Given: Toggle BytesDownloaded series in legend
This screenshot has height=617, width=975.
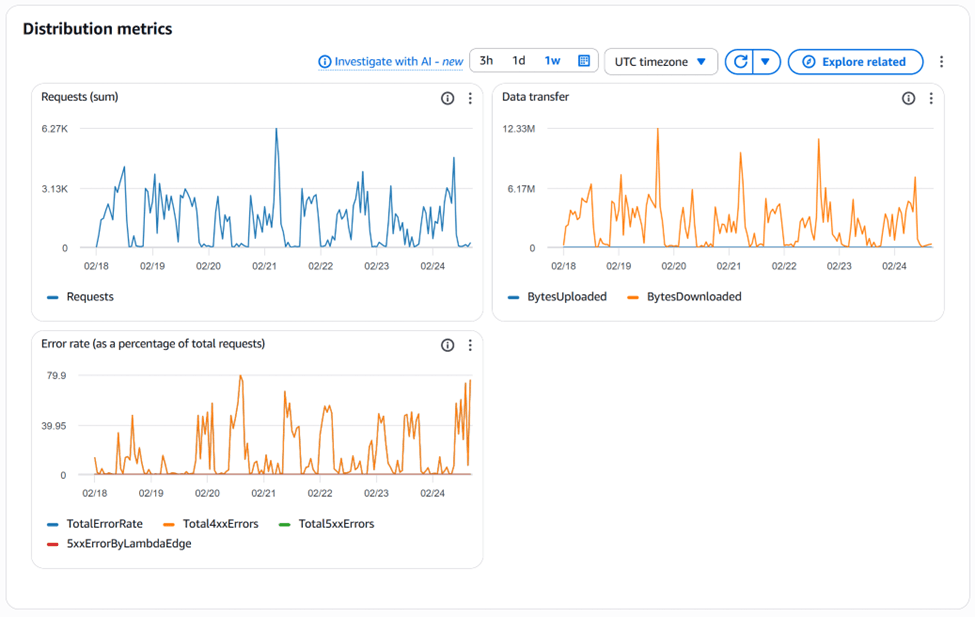Looking at the screenshot, I should (x=693, y=297).
